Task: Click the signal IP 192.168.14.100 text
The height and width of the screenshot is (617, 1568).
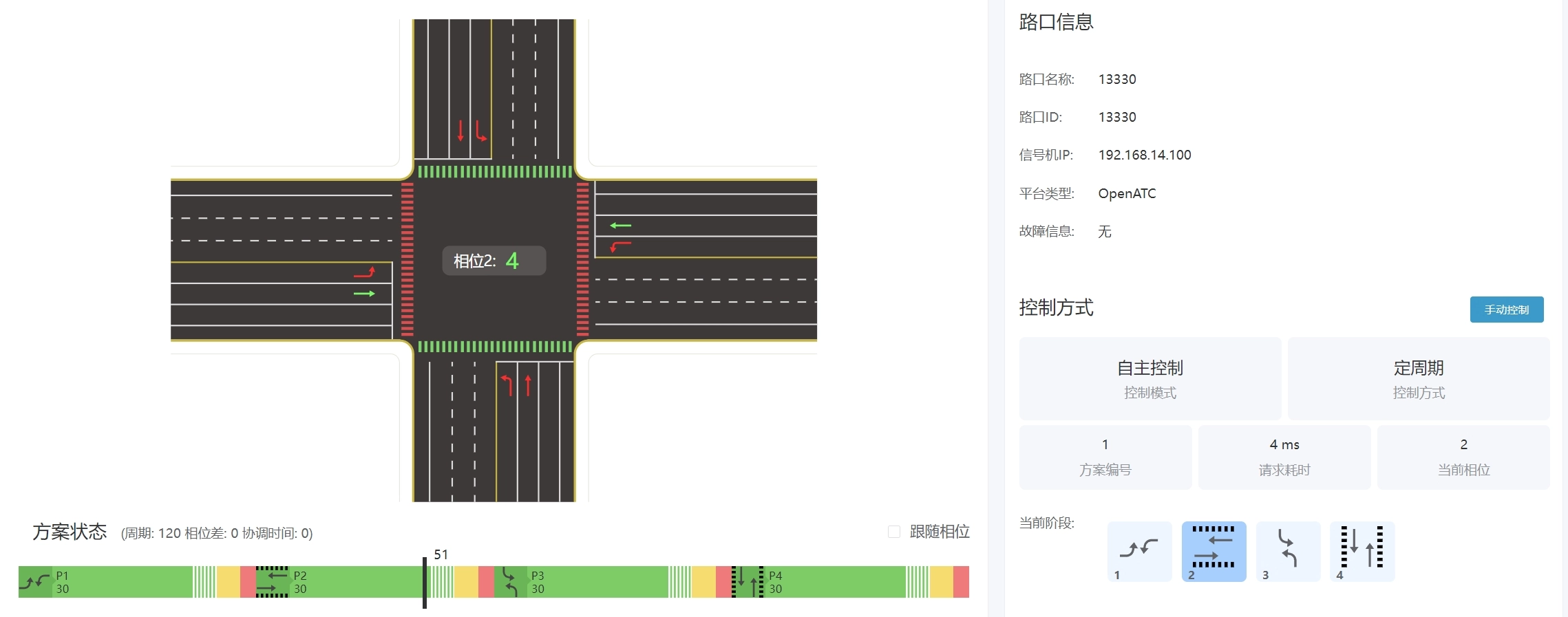Action: click(1144, 155)
